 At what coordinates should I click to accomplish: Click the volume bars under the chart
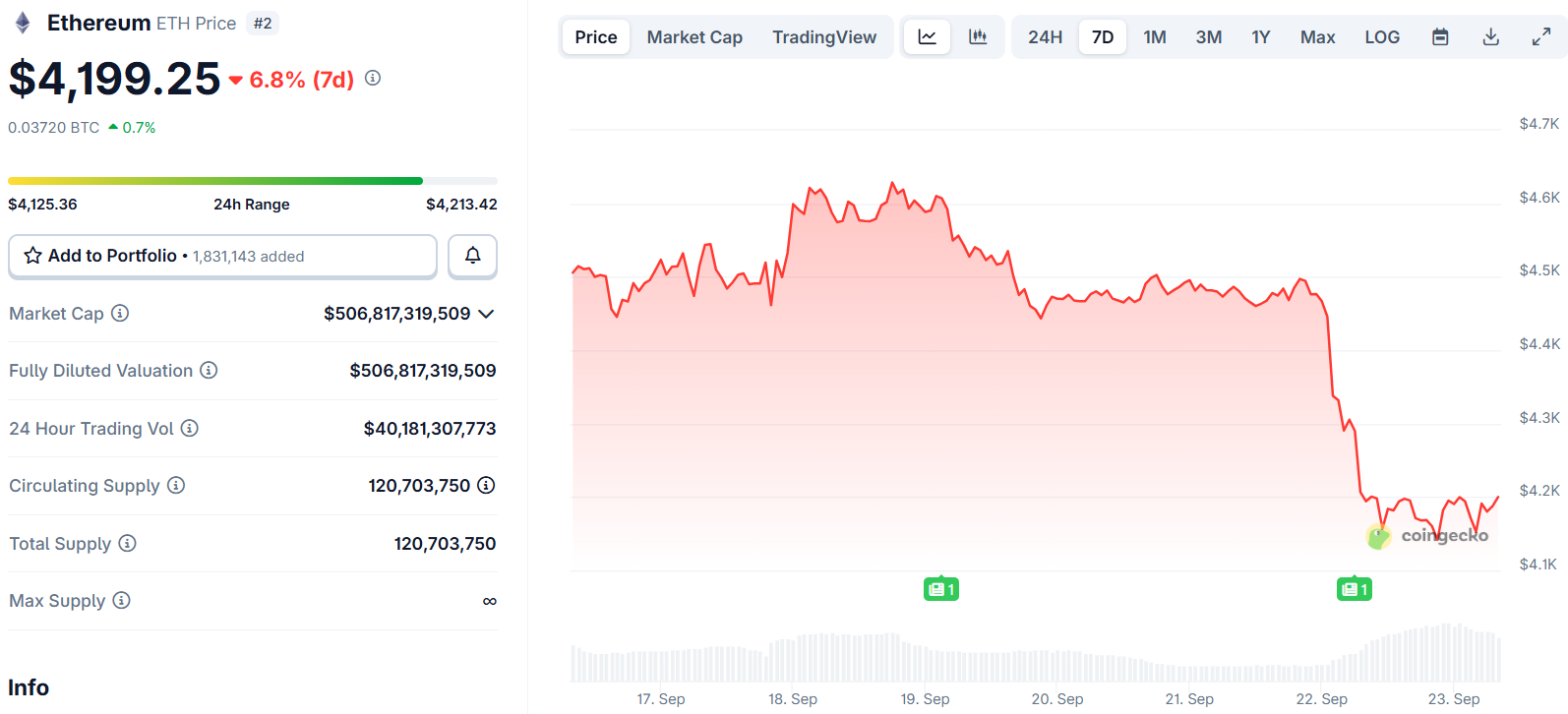click(1036, 653)
